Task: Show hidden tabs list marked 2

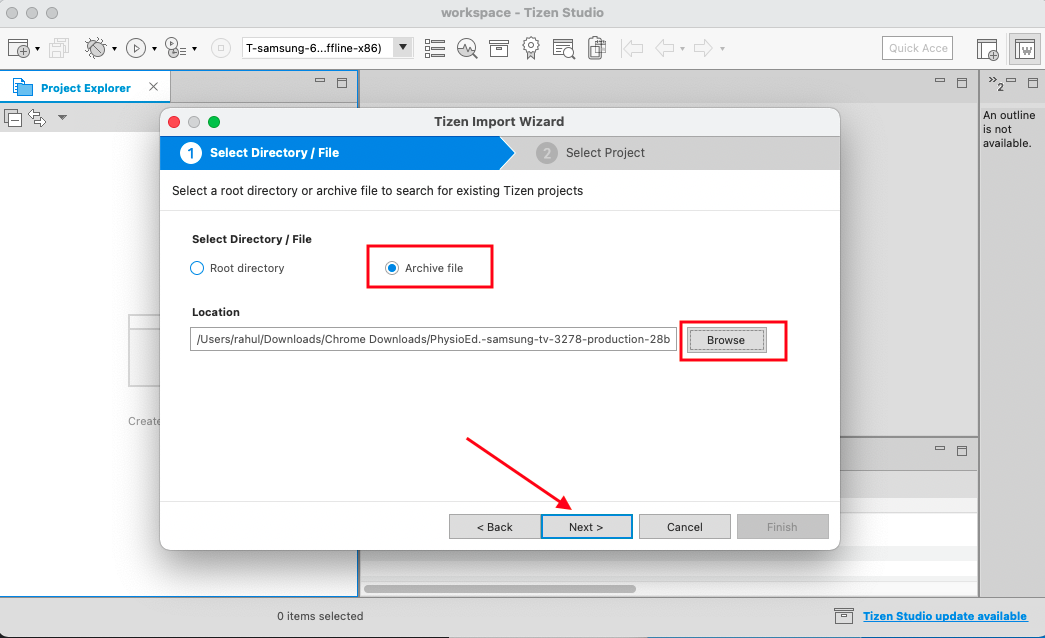Action: 996,83
